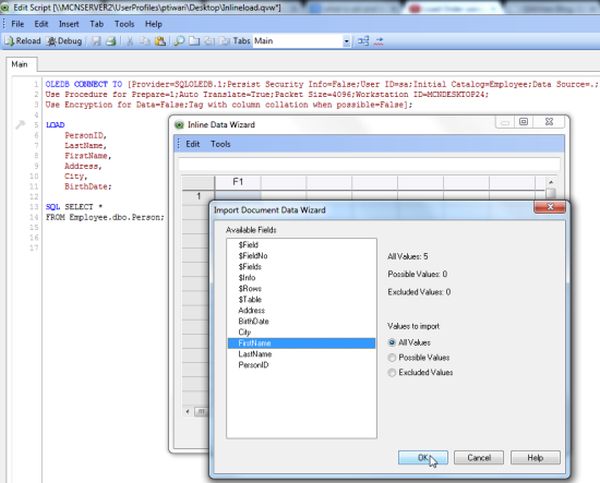Switch to the Main script tab
600x483 pixels.
tap(19, 65)
